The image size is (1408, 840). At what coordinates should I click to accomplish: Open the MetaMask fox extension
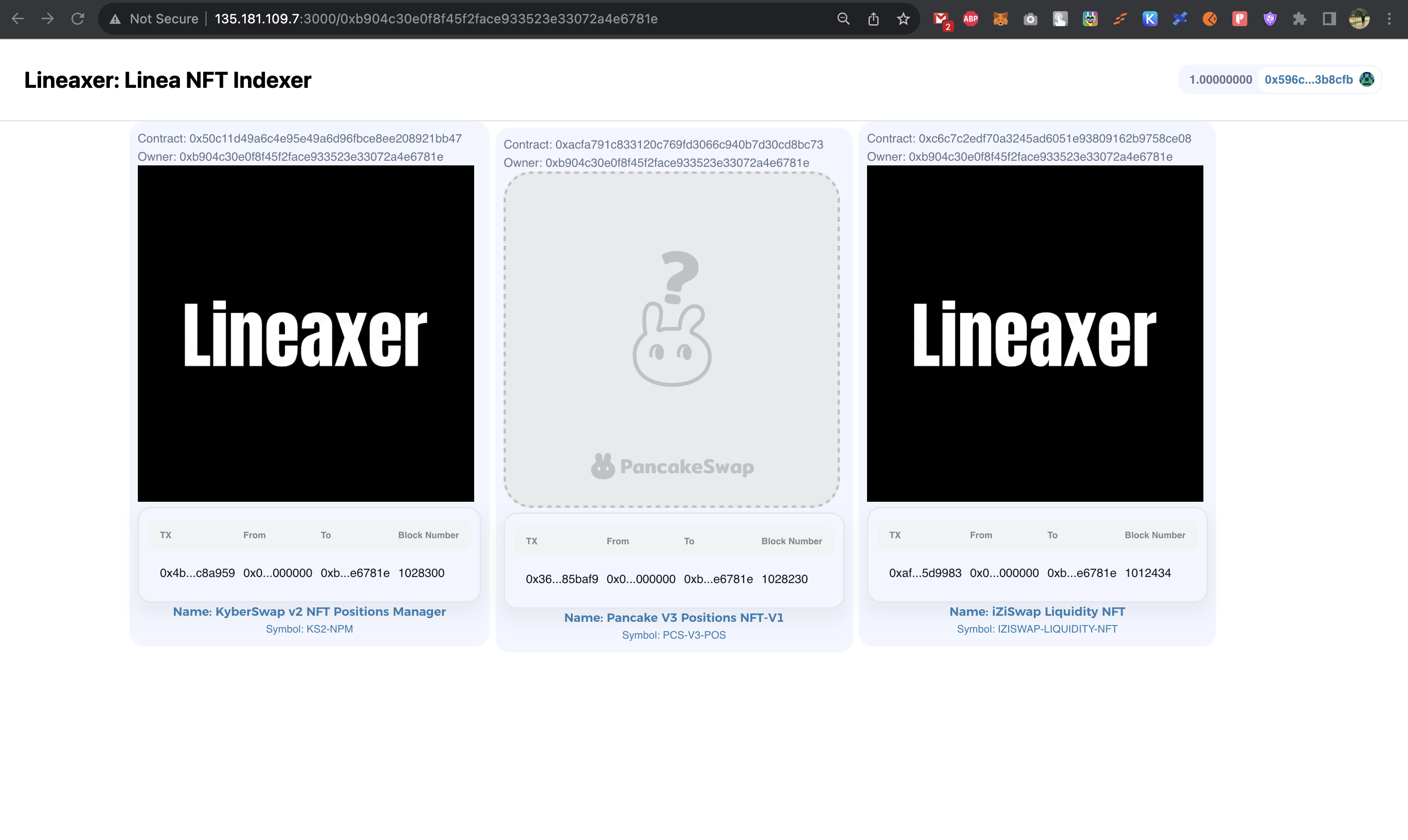point(1001,19)
